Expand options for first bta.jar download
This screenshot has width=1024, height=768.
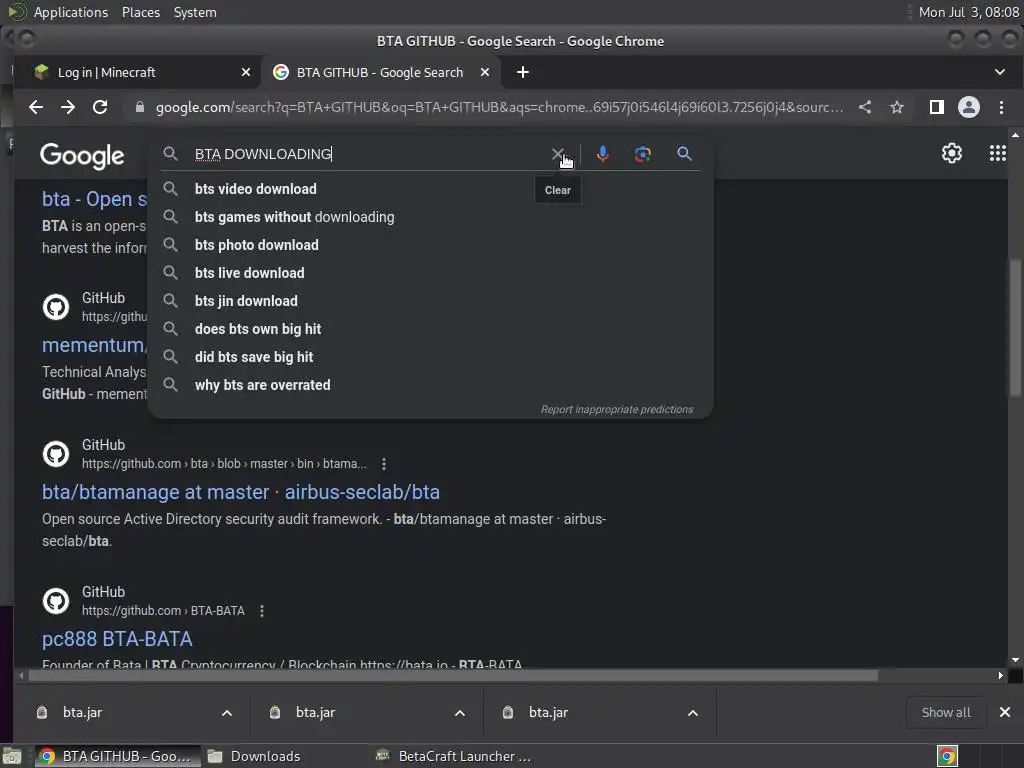coord(227,712)
